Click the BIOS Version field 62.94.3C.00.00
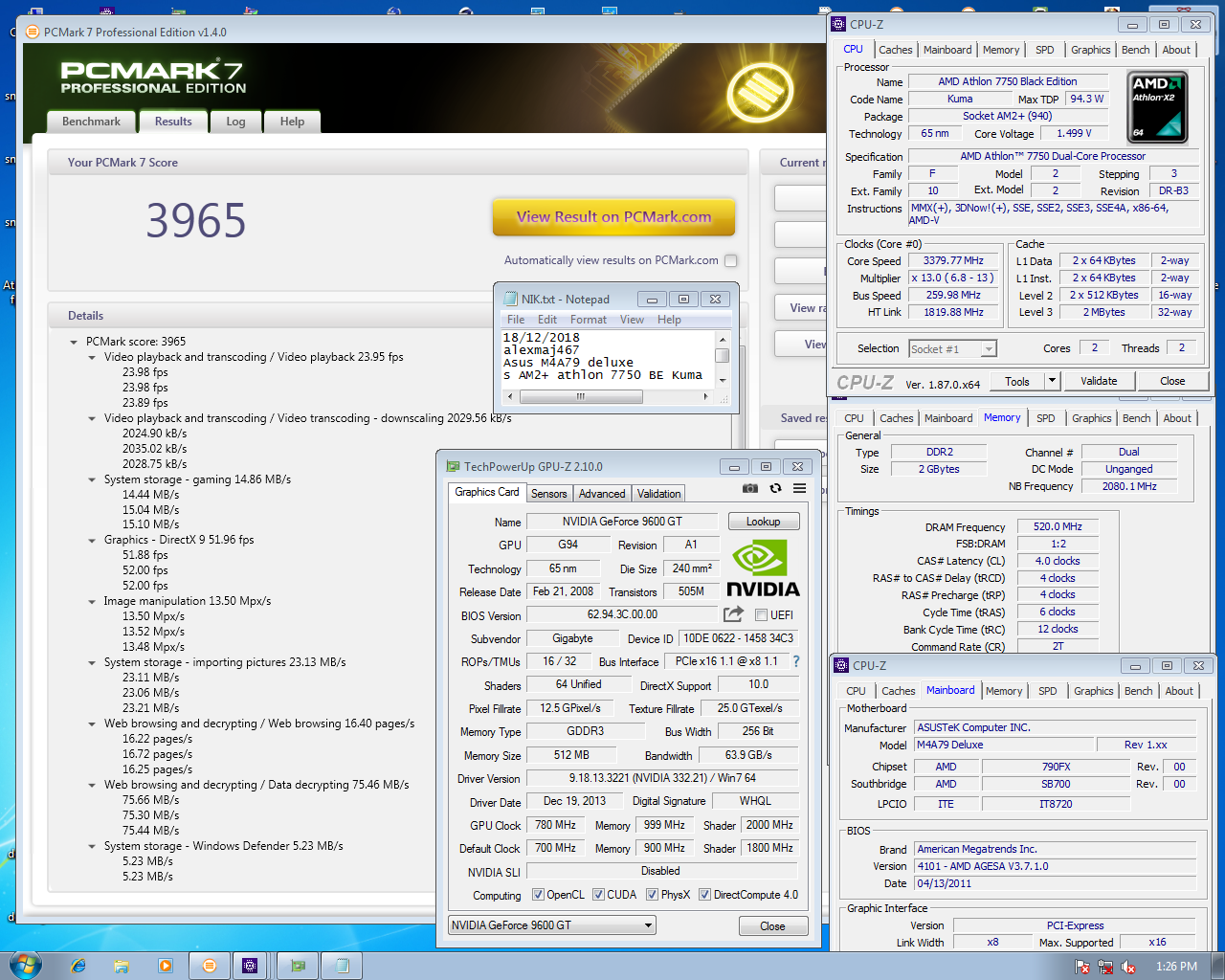1225x980 pixels. coord(622,614)
